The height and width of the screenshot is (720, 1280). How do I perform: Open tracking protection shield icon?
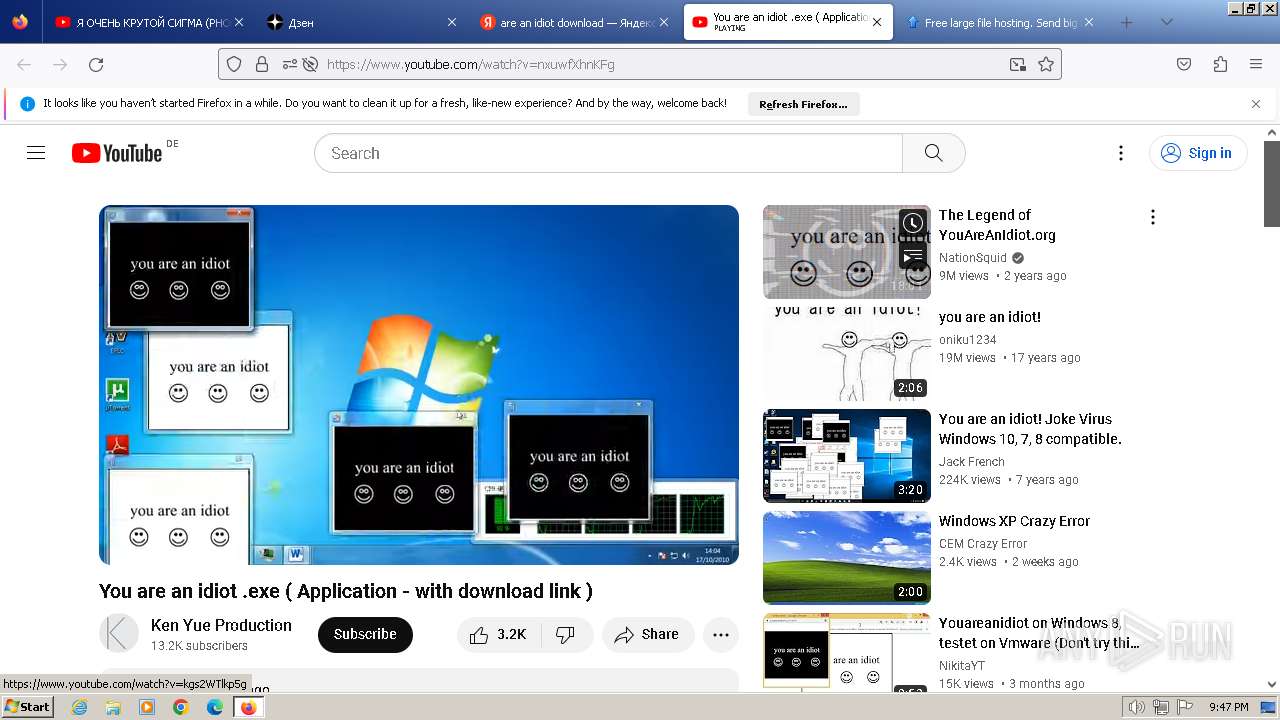tap(234, 64)
